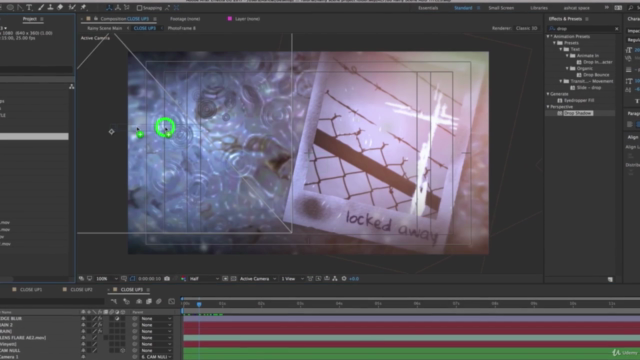The image size is (640, 360).
Task: Select the Roto Brush tool
Action: tap(72, 7)
